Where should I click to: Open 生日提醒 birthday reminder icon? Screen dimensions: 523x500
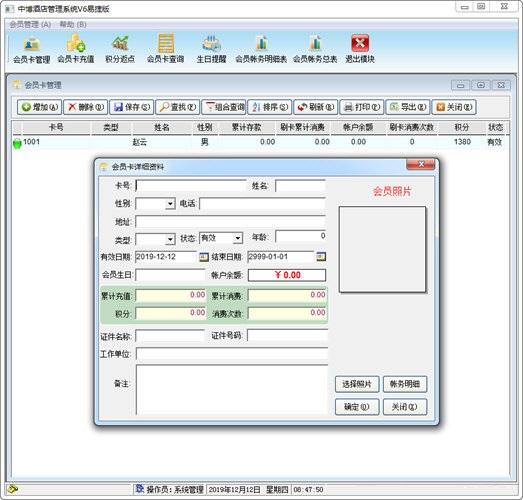coord(211,49)
